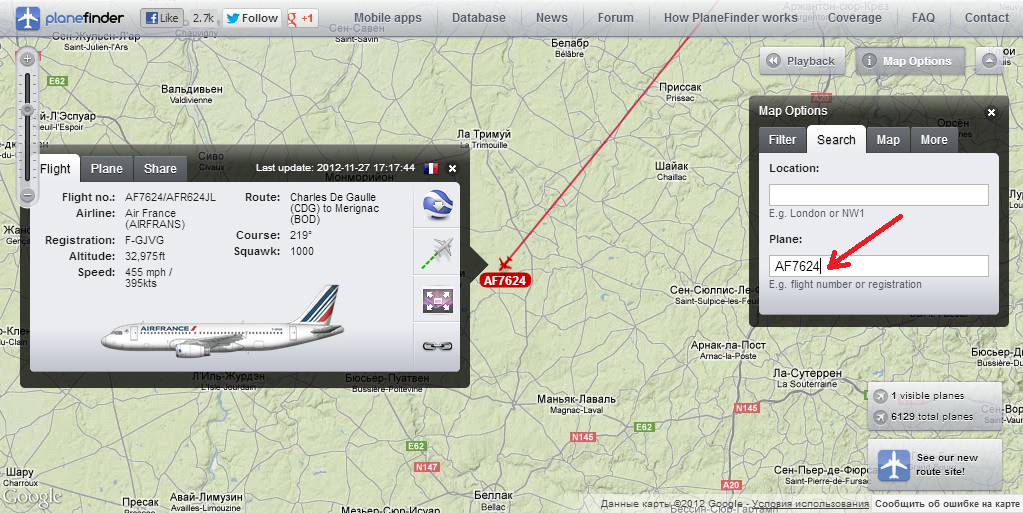Collapse the panel with the up-arrow button
1023x513 pixels.
990,61
